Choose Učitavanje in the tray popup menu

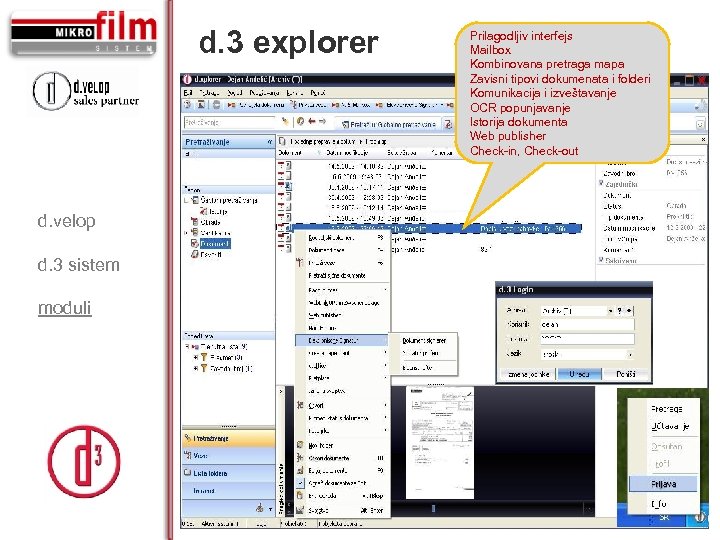[x=670, y=427]
